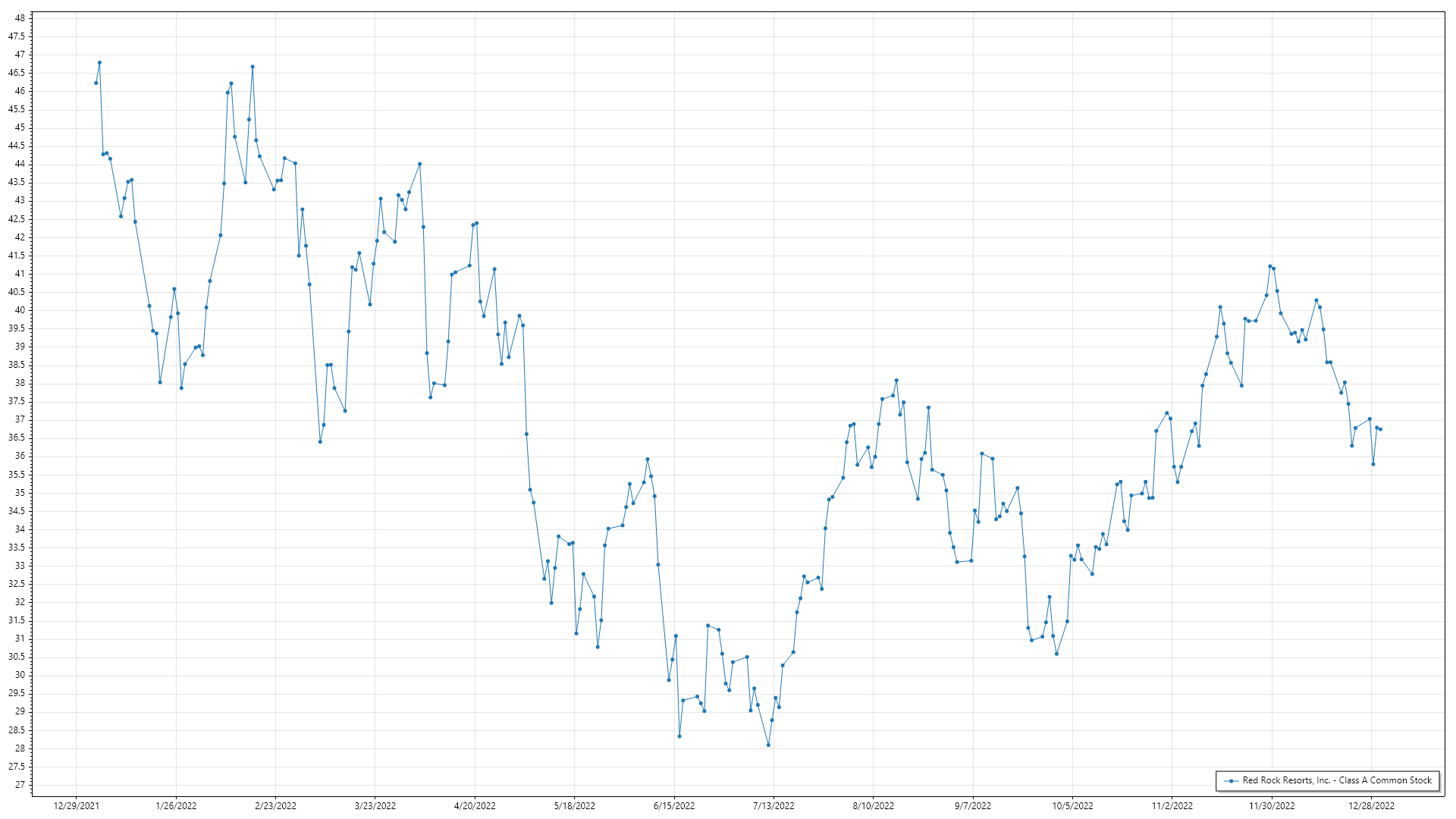The width and height of the screenshot is (1456, 819).
Task: Select the highest data point near 46.8
Action: click(99, 63)
